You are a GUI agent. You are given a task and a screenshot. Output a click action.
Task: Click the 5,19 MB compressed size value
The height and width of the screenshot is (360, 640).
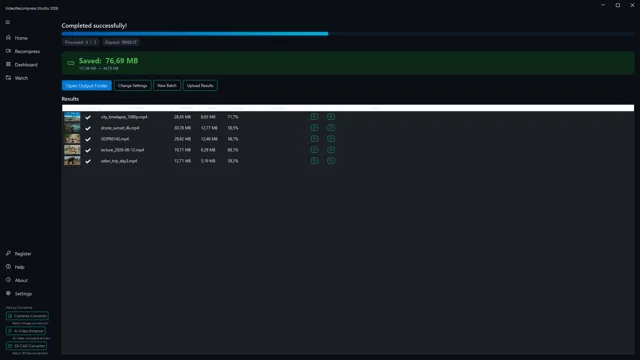pos(208,161)
